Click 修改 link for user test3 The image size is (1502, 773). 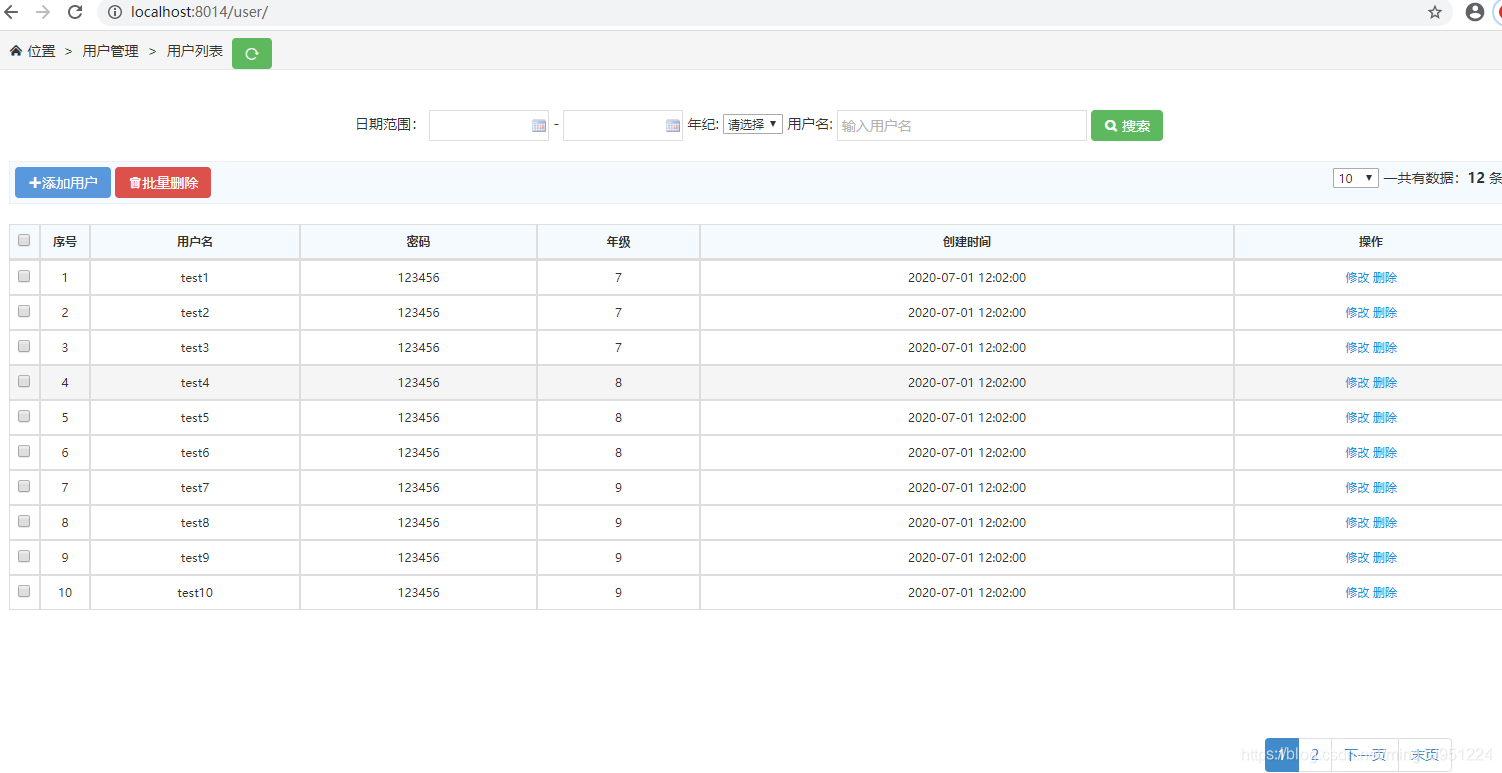1356,348
